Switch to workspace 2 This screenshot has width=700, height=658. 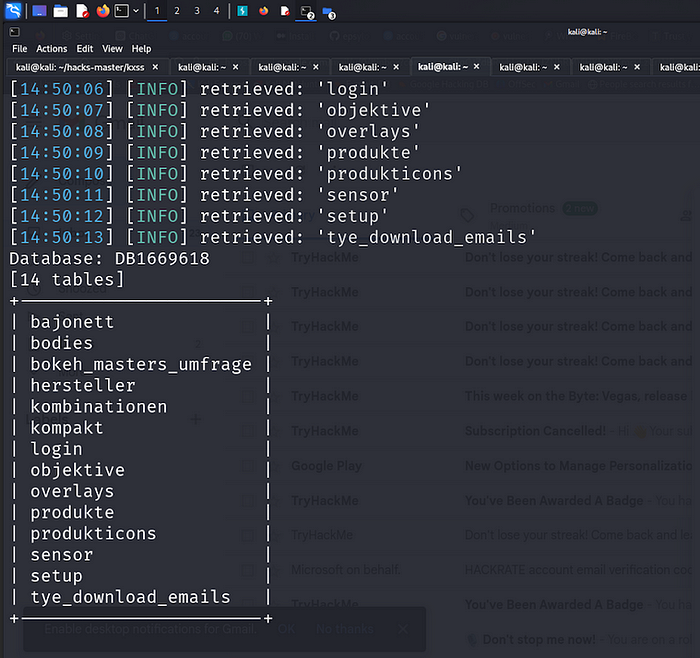(177, 11)
